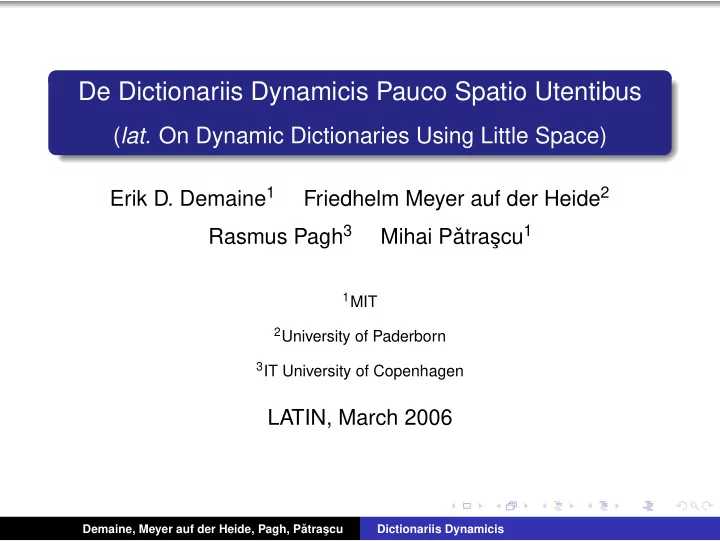
Task: Click footer author list Demaine, Meyer auf der Heide
Action: pos(213,529)
